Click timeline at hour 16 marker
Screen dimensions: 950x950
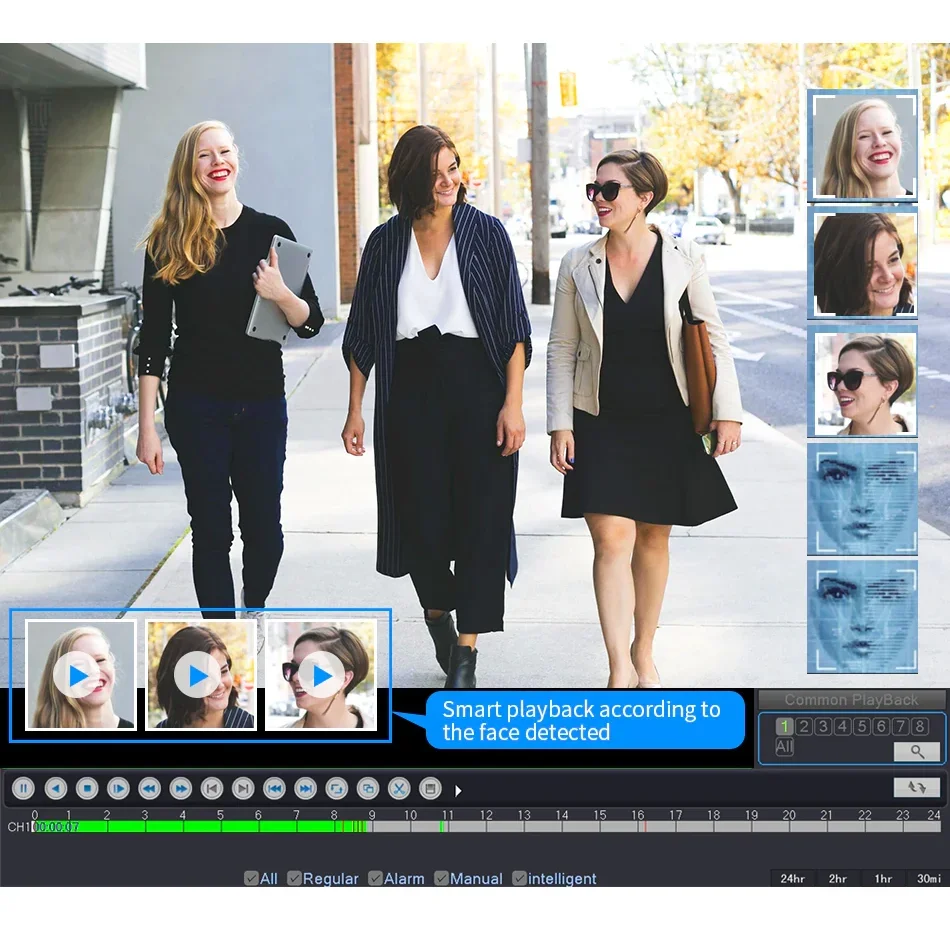pyautogui.click(x=638, y=826)
